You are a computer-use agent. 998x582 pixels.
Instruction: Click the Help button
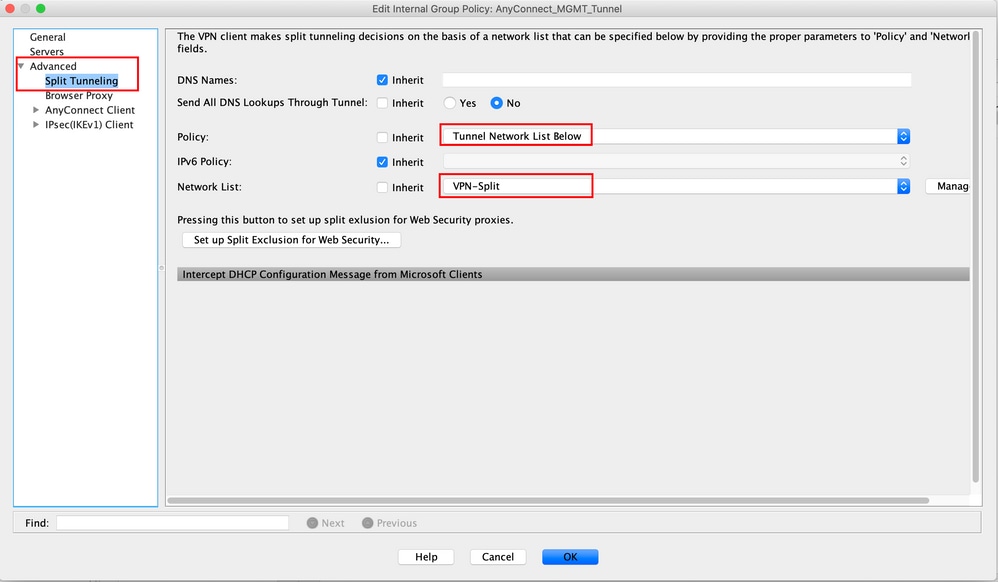[x=426, y=557]
